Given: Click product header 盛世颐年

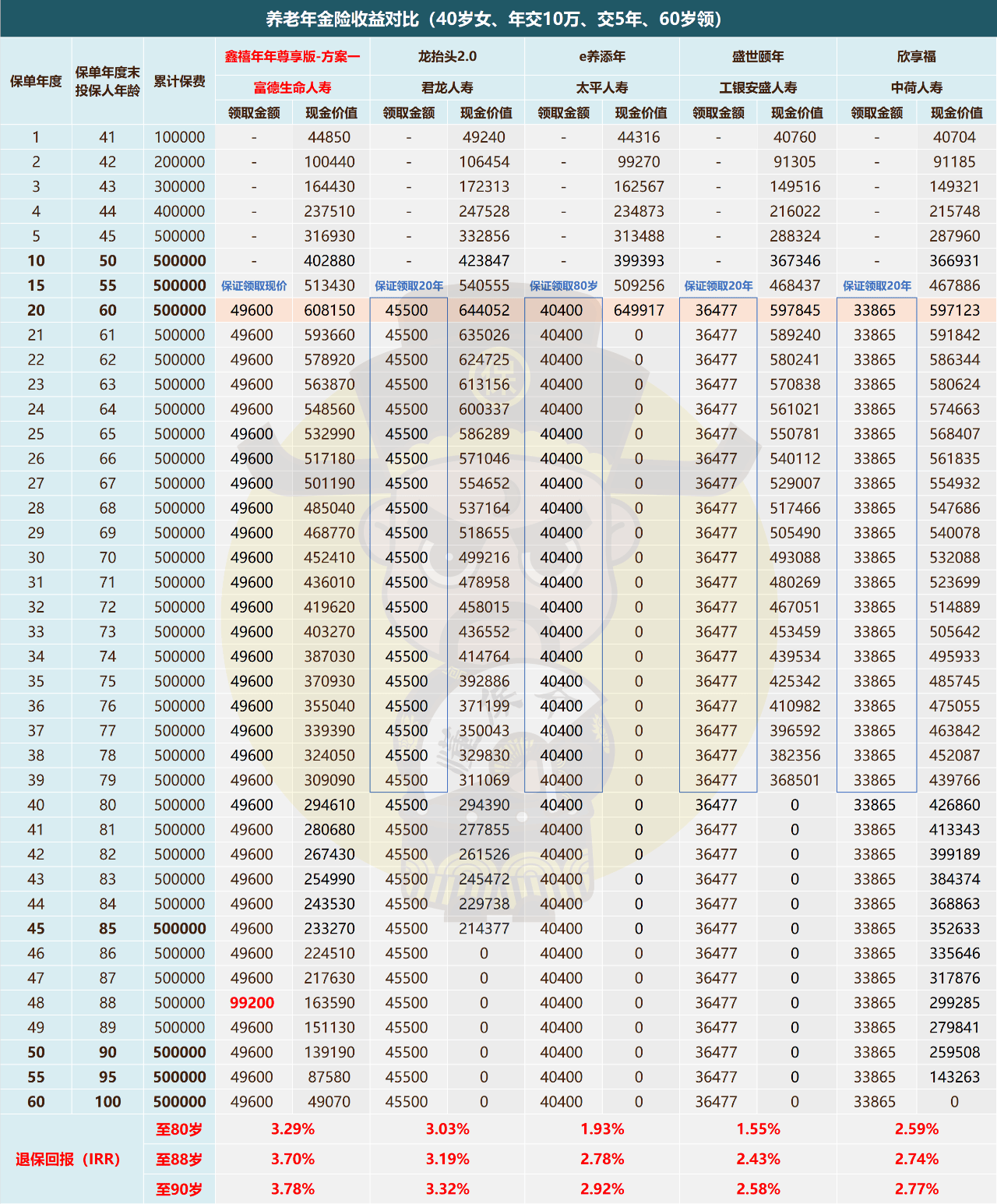Looking at the screenshot, I should click(x=758, y=56).
